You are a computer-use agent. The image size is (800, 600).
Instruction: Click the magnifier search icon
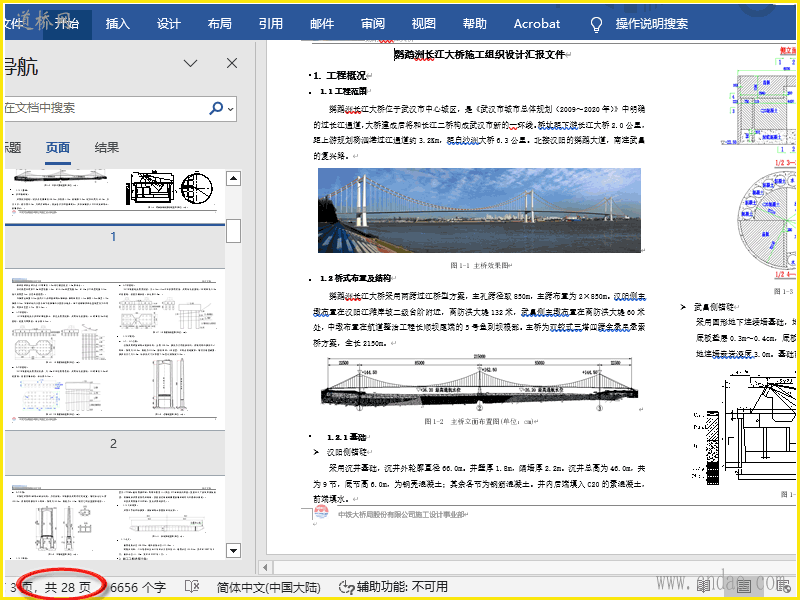[216, 108]
